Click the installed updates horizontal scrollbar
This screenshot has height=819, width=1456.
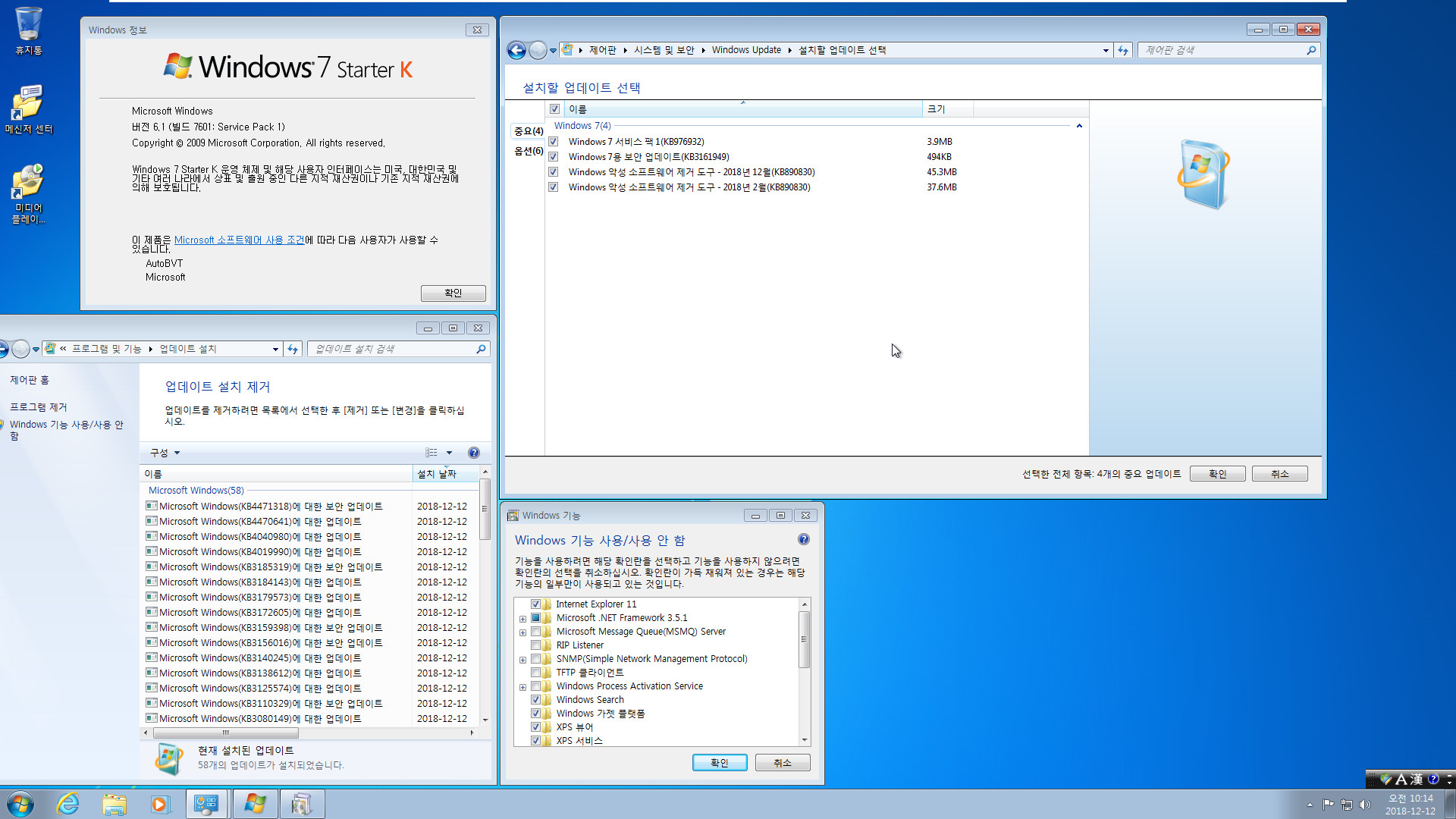pos(226,733)
